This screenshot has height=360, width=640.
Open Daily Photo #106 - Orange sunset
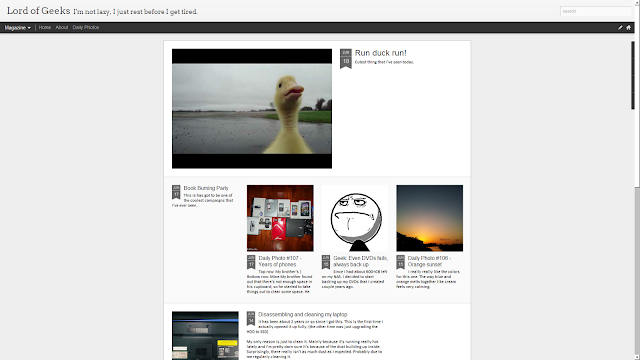(x=429, y=261)
